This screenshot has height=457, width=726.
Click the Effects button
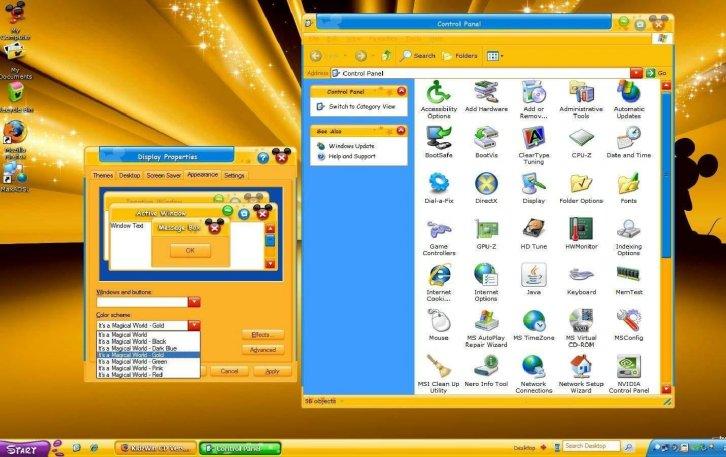(263, 335)
